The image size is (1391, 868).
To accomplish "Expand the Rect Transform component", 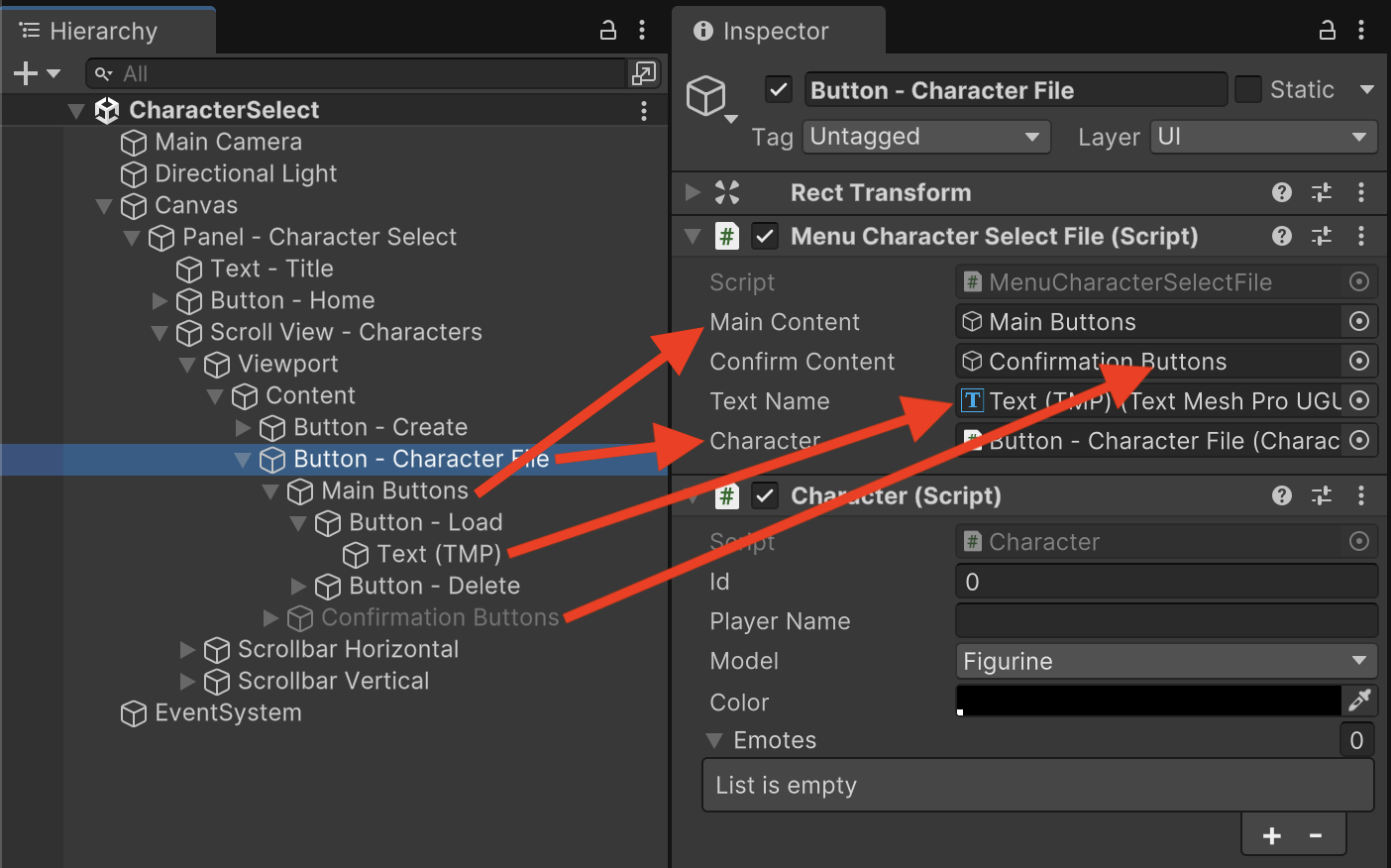I will coord(694,192).
